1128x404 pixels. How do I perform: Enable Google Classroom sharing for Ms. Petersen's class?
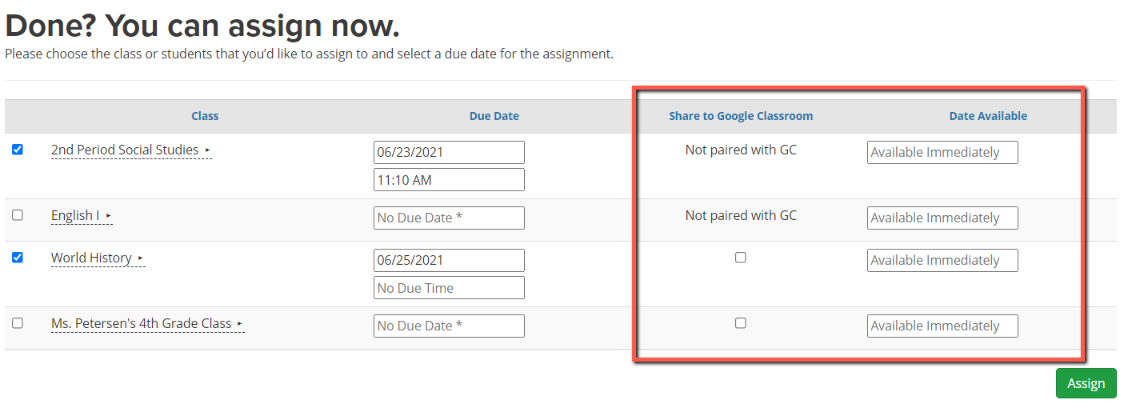[740, 323]
